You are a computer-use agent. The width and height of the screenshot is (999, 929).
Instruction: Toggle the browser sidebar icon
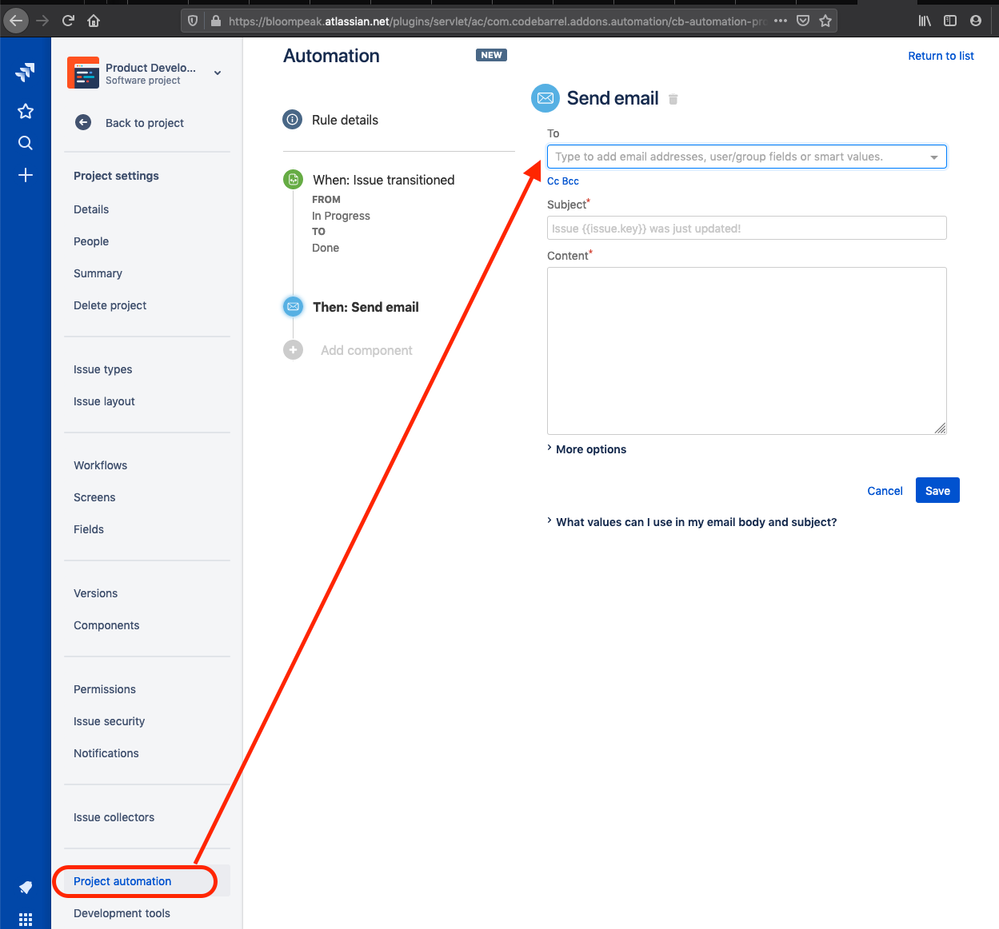click(x=950, y=21)
